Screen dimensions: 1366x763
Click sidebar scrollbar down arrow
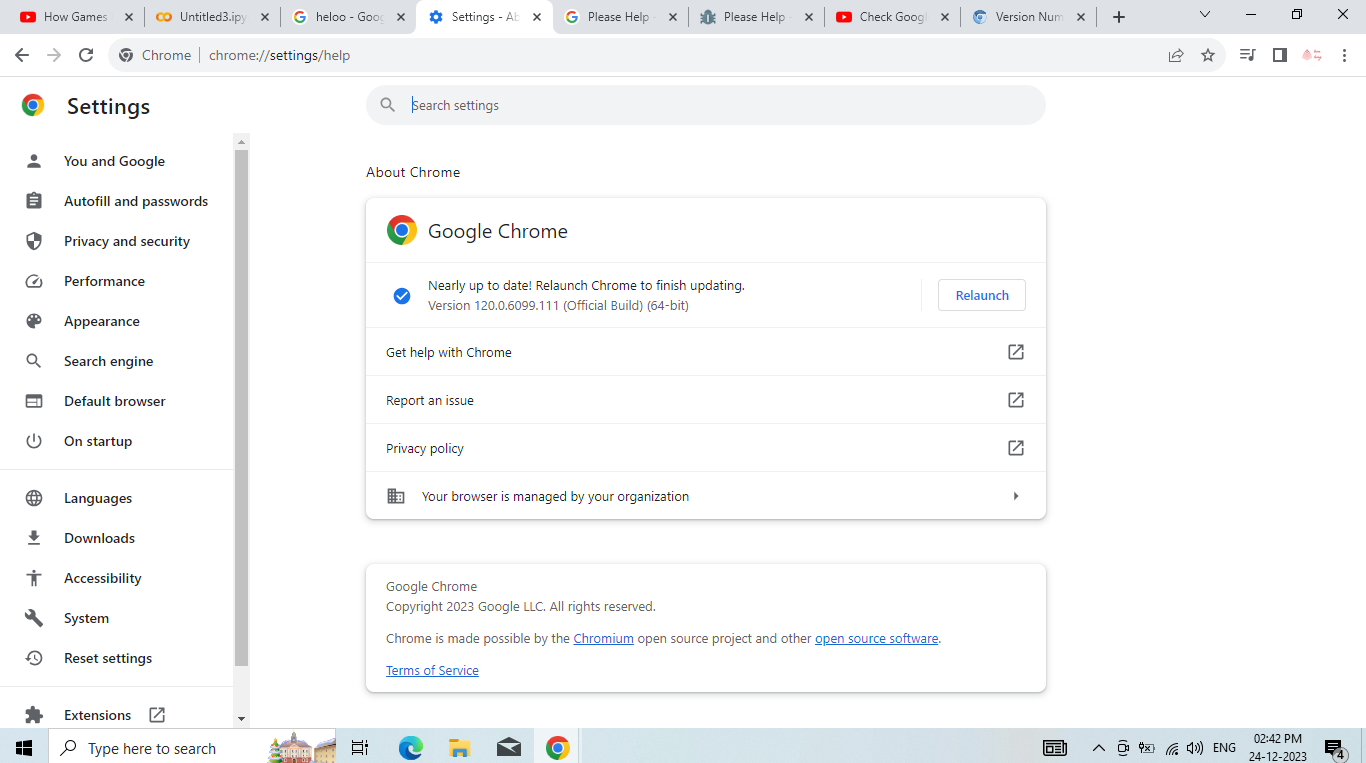coord(241,719)
